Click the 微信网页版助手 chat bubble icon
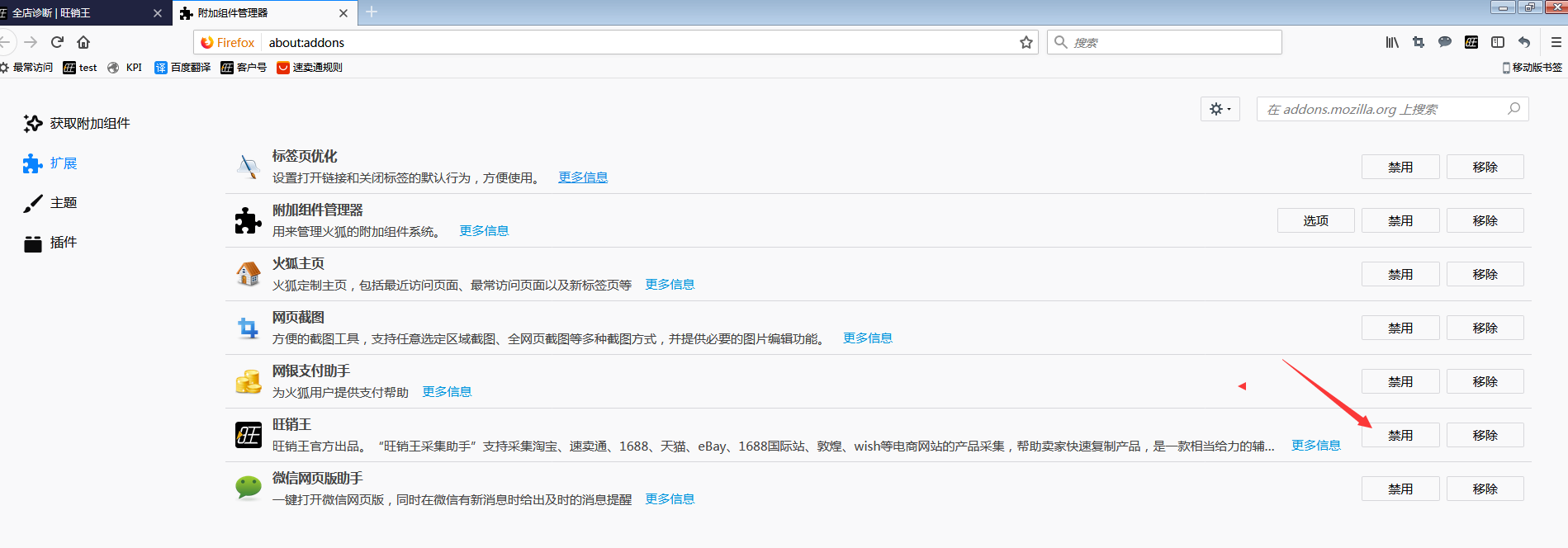Image resolution: width=1568 pixels, height=548 pixels. pos(249,489)
